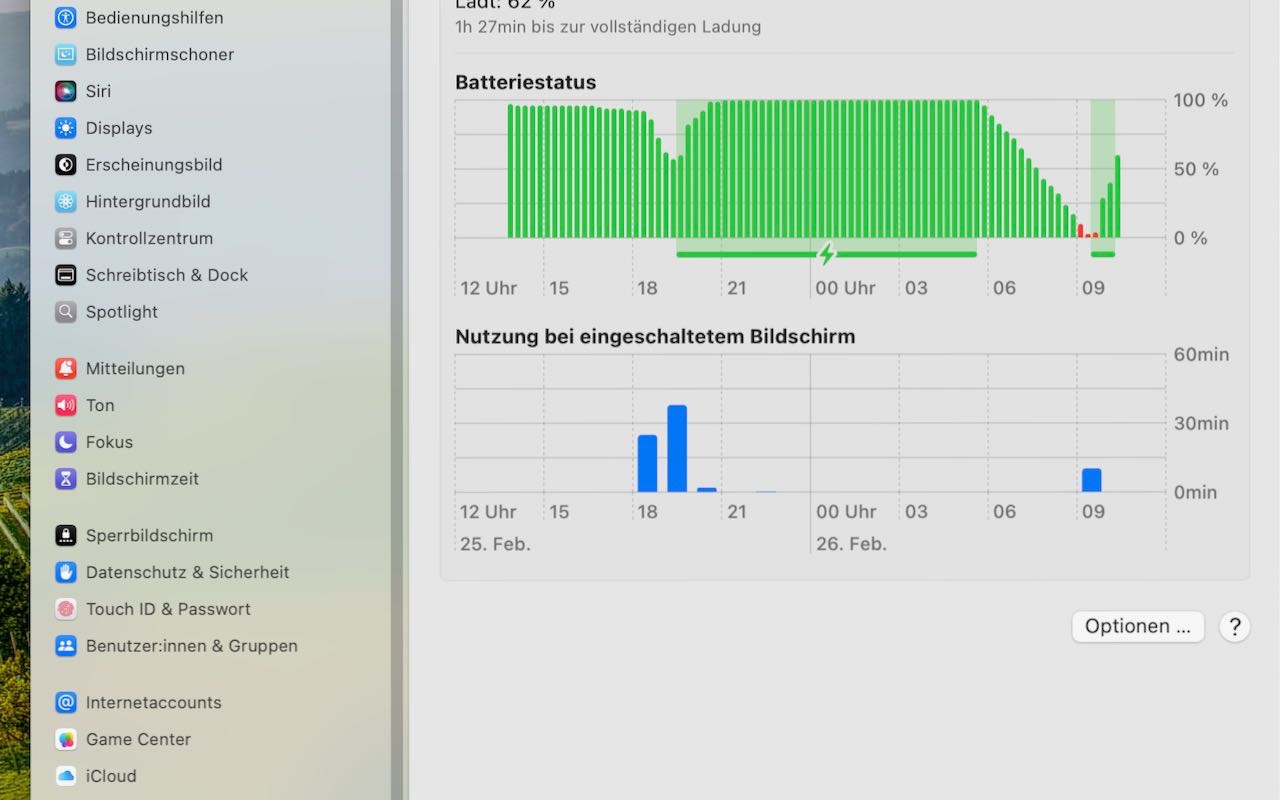This screenshot has height=800, width=1280.
Task: Click the iCloud cloud icon
Action: (66, 776)
